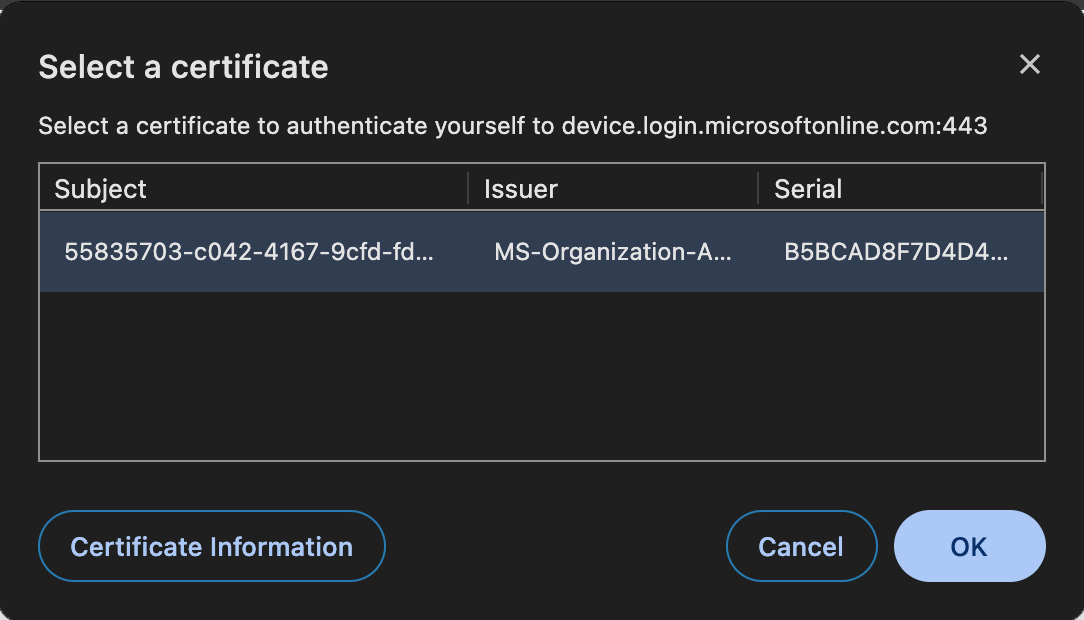Click the serial number B5BCAD8F7D4D4...
Screen dimensions: 1084x620
coord(896,252)
